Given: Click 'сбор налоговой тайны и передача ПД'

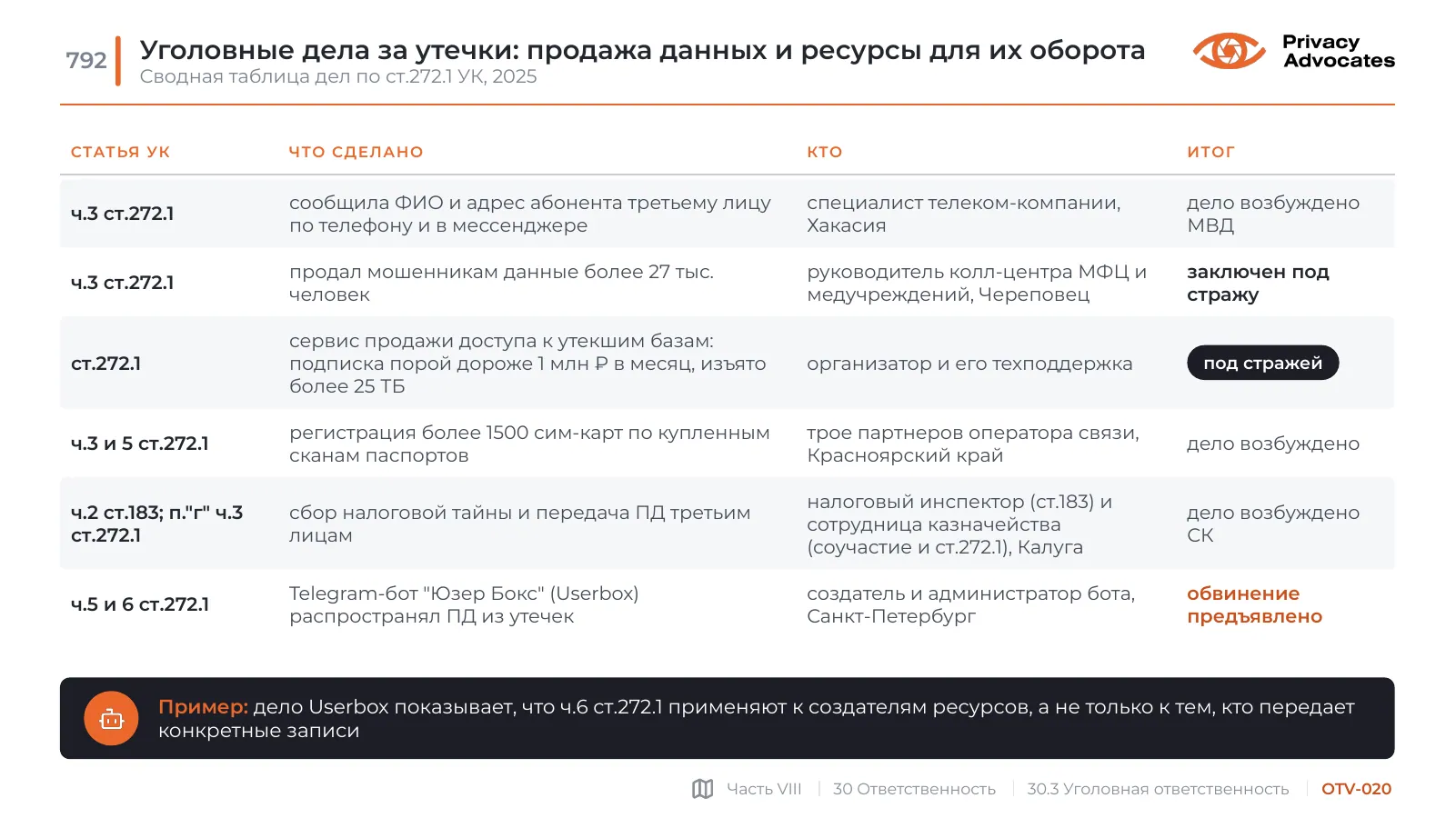Looking at the screenshot, I should [x=520, y=524].
